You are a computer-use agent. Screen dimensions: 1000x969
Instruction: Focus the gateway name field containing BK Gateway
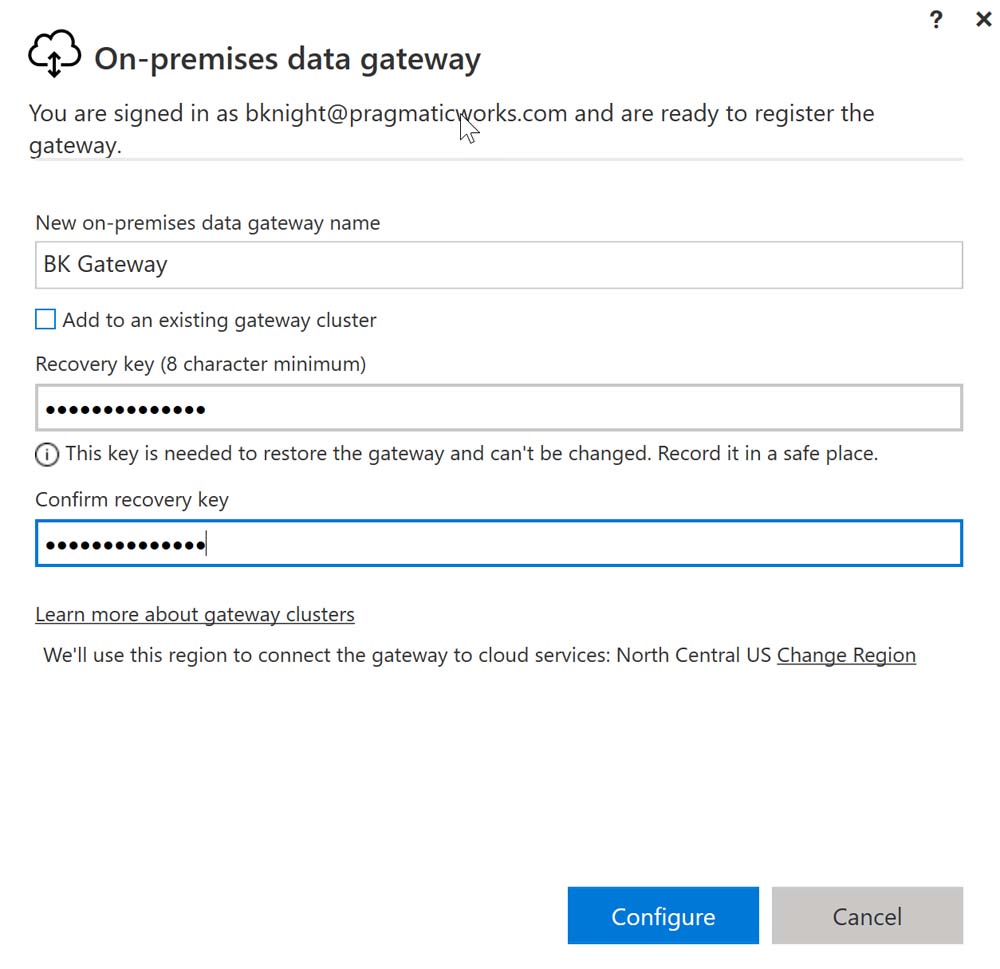(x=498, y=265)
